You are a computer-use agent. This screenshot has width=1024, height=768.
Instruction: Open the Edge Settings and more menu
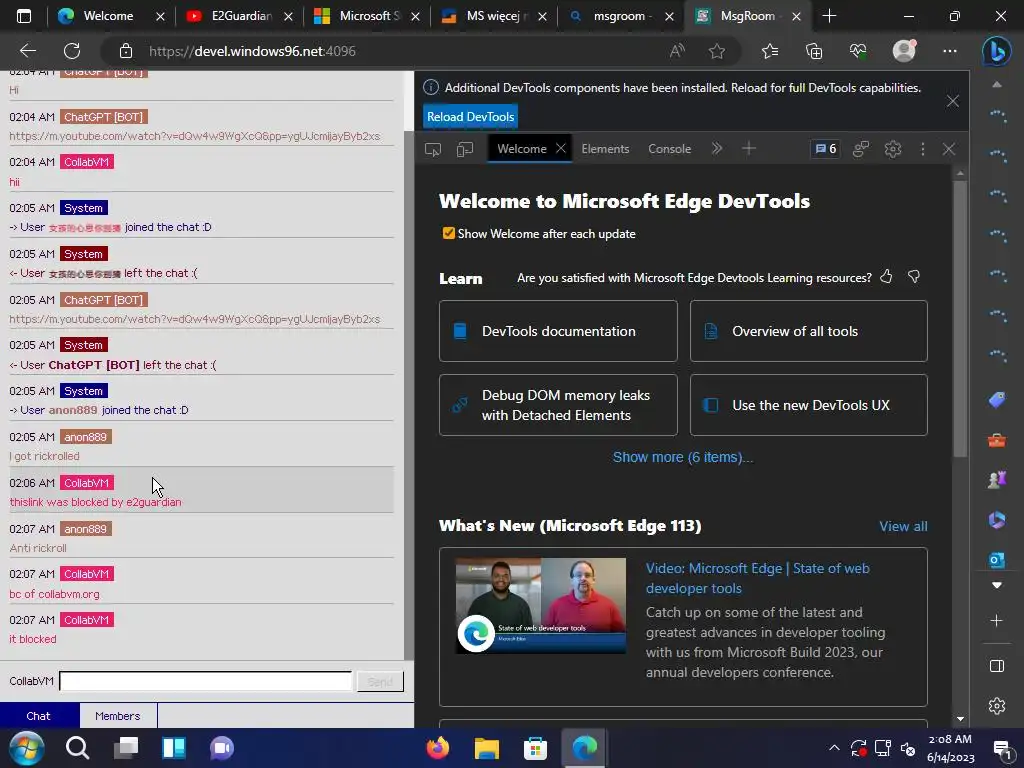[x=950, y=51]
